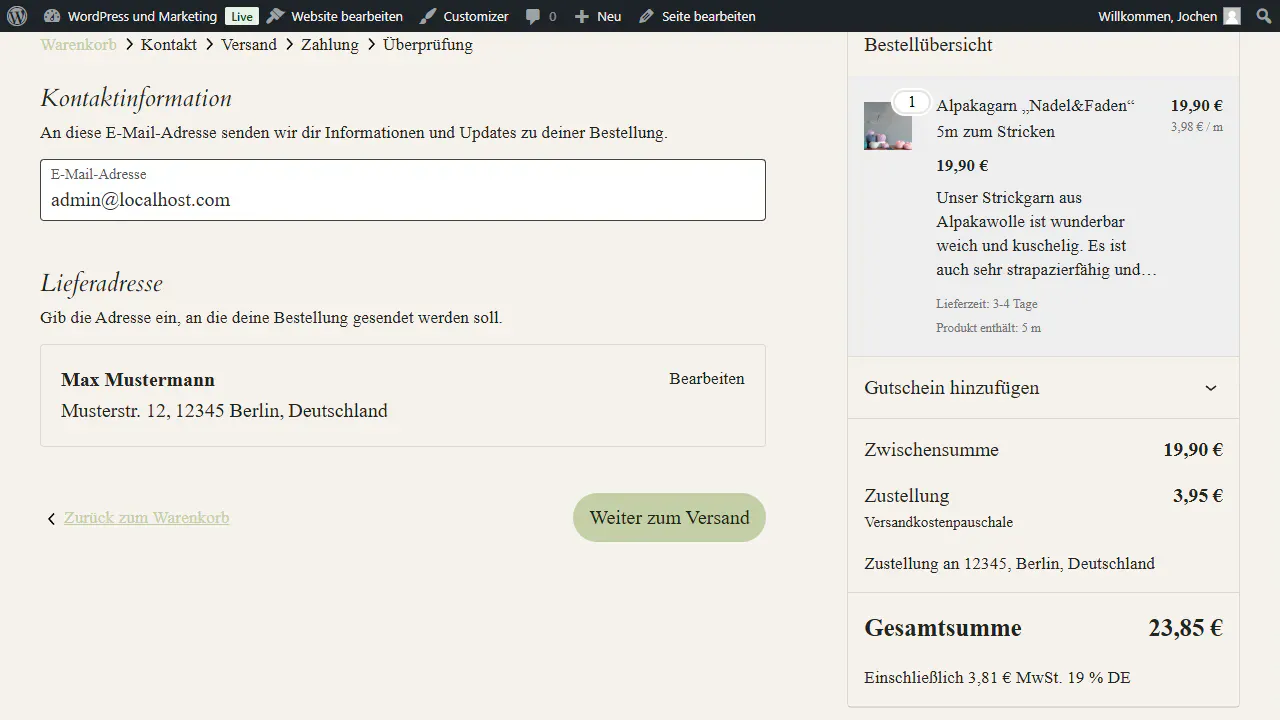
Task: Click the Lieferadresse heading
Action: (101, 283)
